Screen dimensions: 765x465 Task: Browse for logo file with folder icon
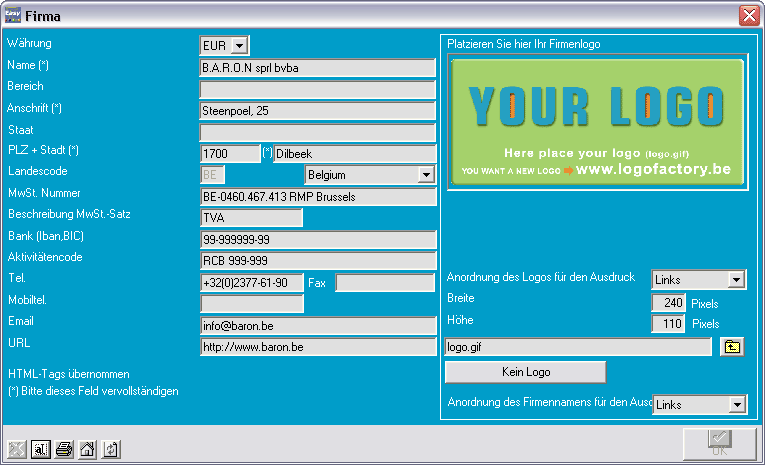click(732, 347)
